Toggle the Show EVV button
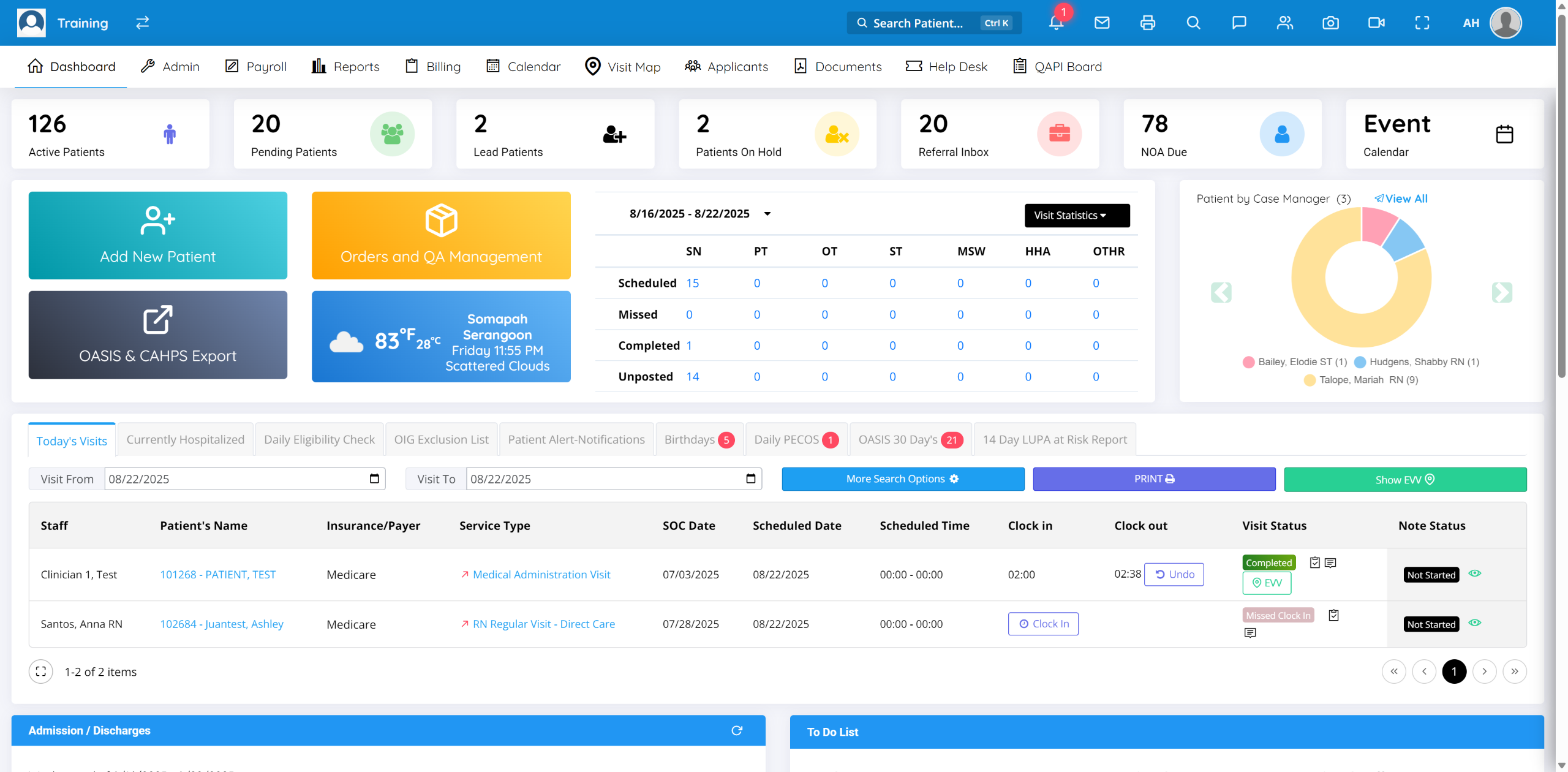Screen dimensions: 1568x772 pyautogui.click(x=1404, y=479)
